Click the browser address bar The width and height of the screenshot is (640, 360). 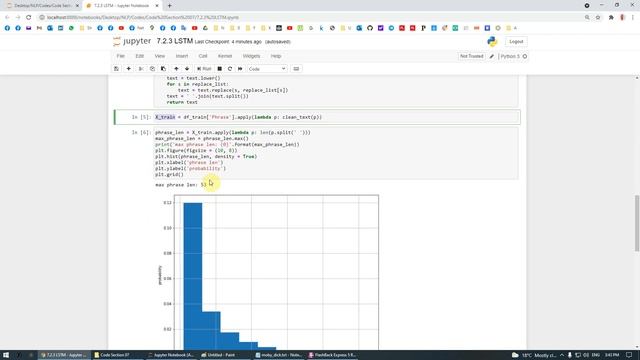point(310,18)
